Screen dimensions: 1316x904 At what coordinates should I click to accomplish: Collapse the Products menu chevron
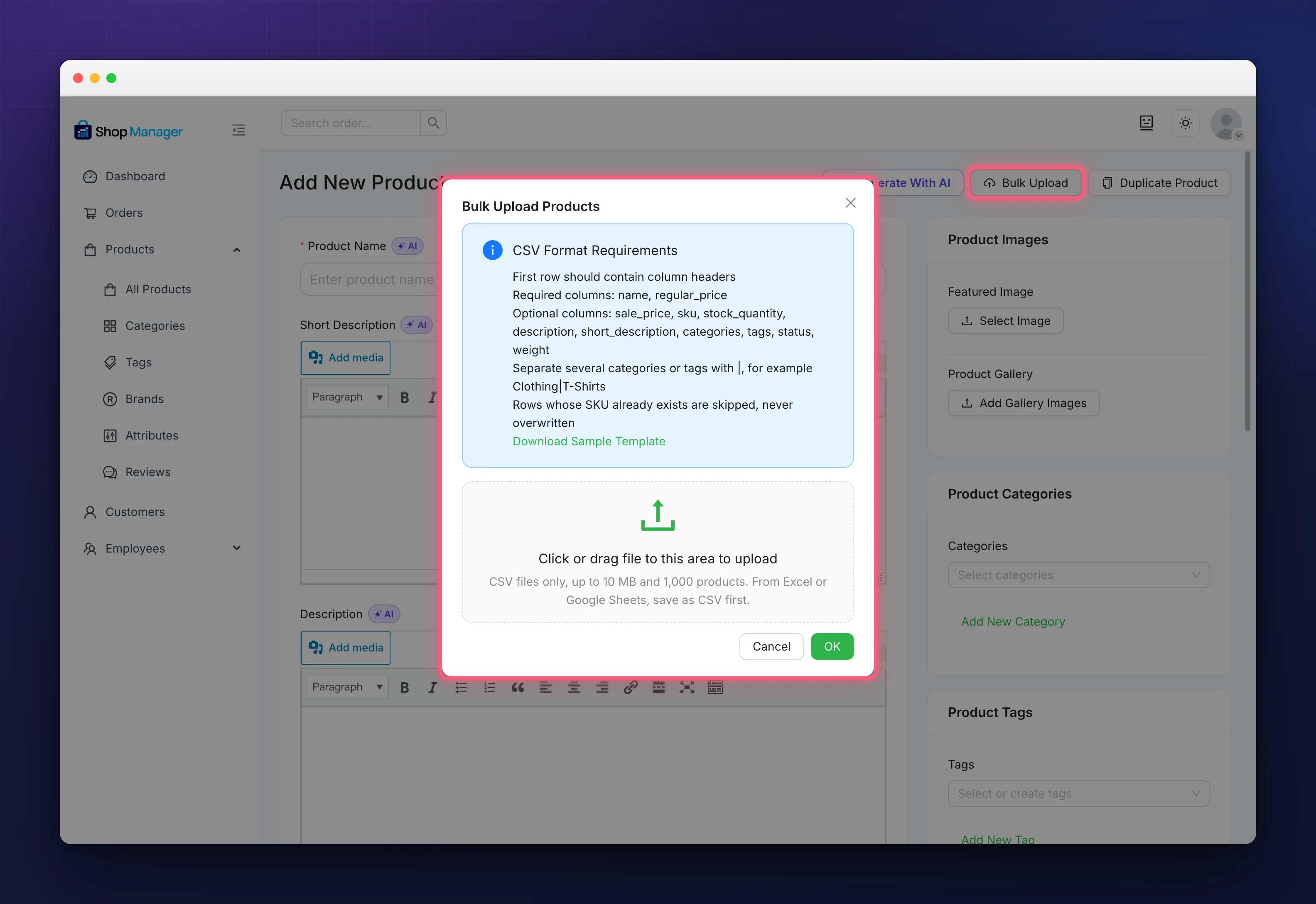click(237, 250)
